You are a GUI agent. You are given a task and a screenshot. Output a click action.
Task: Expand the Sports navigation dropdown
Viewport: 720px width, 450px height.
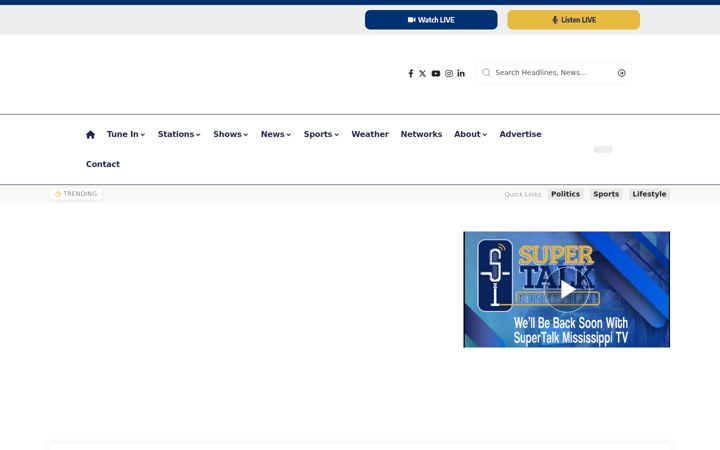coord(321,134)
